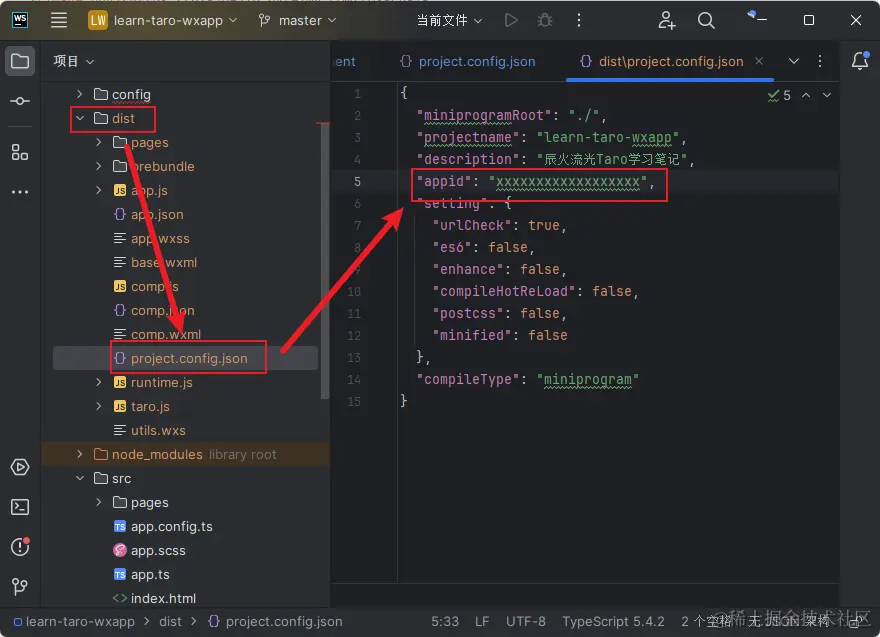Image resolution: width=880 pixels, height=637 pixels.
Task: Collapse the dist folder
Action: coord(80,118)
